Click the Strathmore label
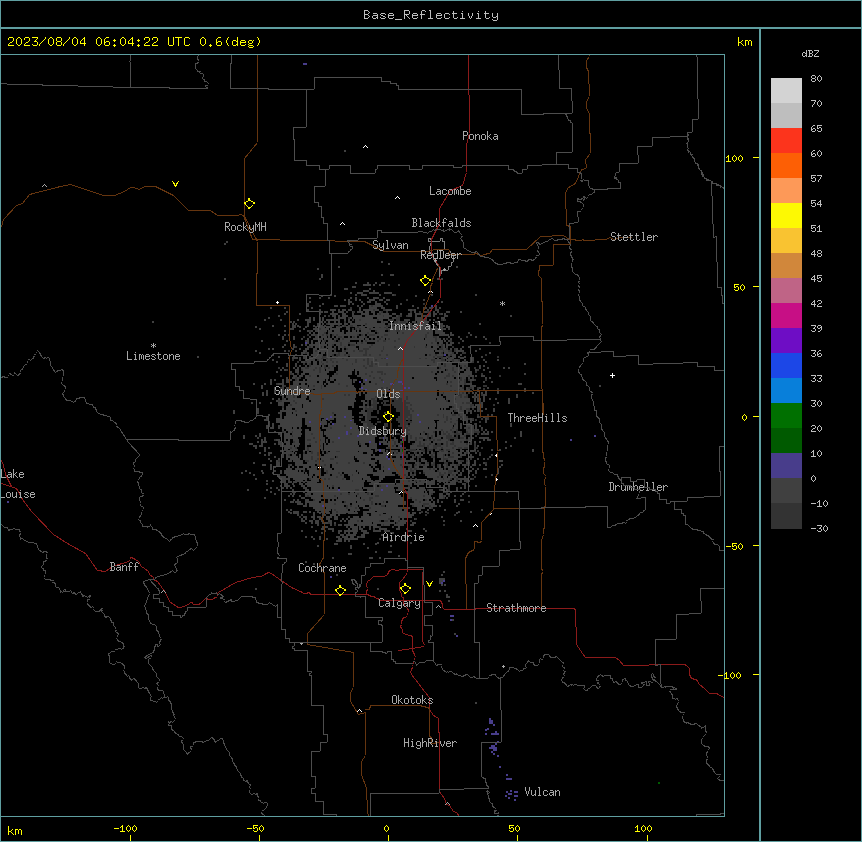This screenshot has height=842, width=862. click(x=516, y=608)
